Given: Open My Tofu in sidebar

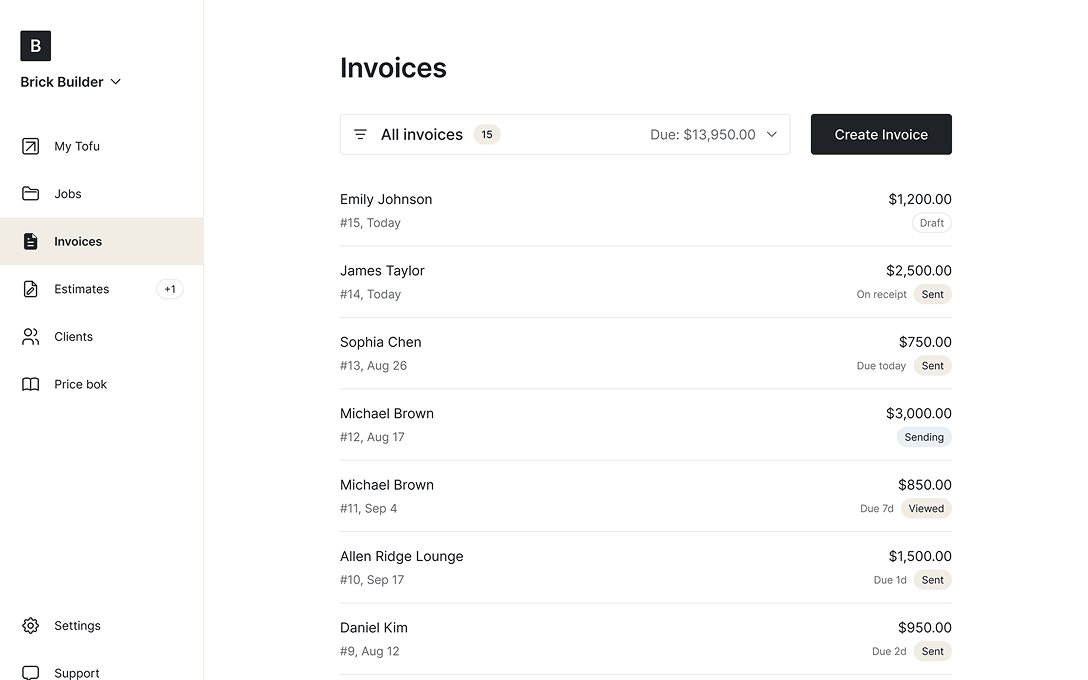Looking at the screenshot, I should click(x=102, y=146).
